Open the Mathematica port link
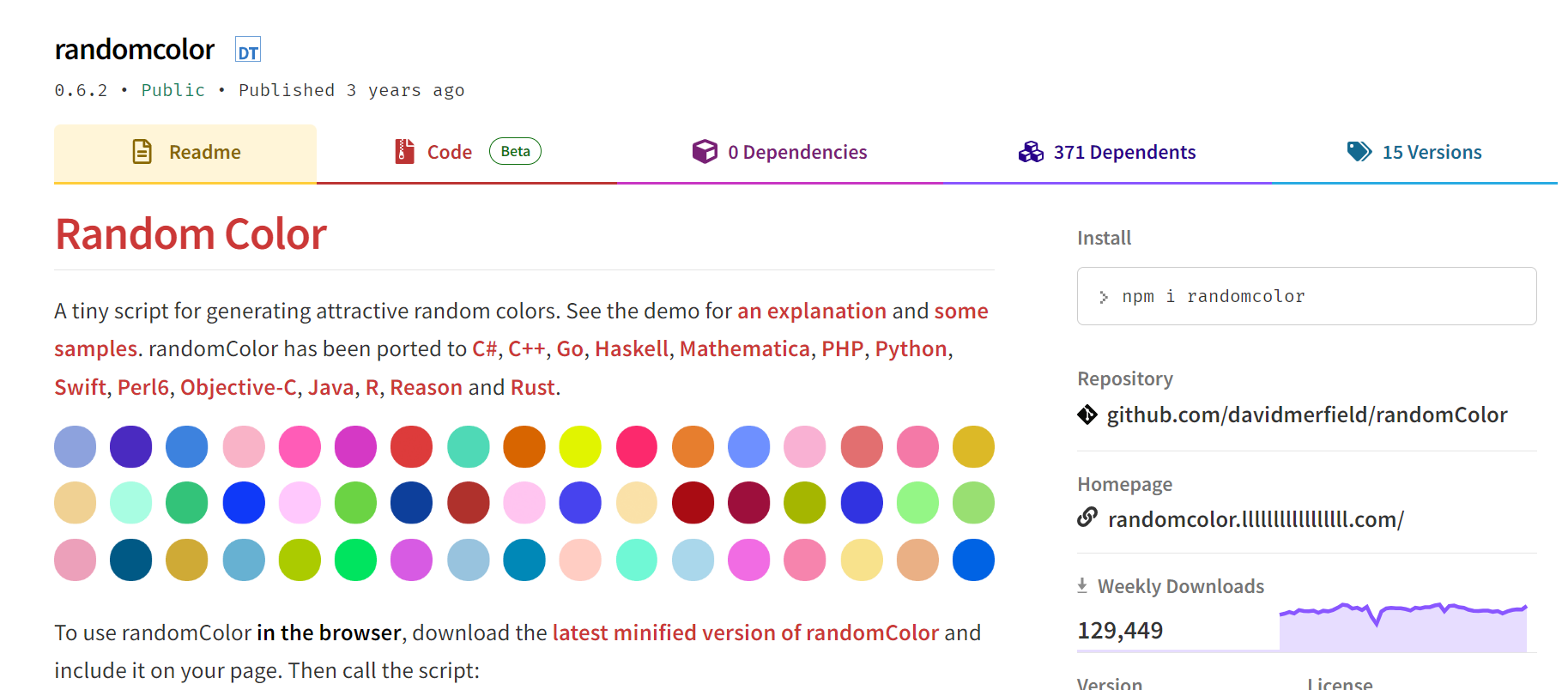Image resolution: width=1568 pixels, height=690 pixels. [x=745, y=348]
